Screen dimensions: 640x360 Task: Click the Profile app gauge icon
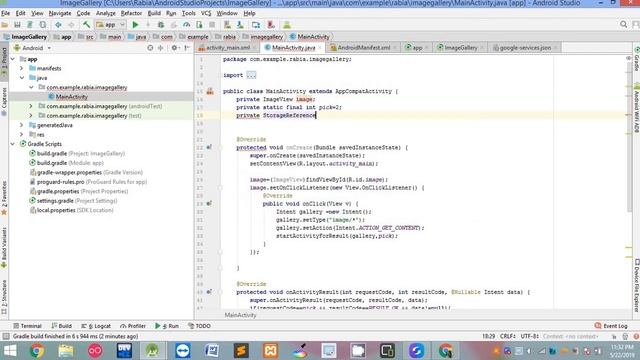(187, 25)
